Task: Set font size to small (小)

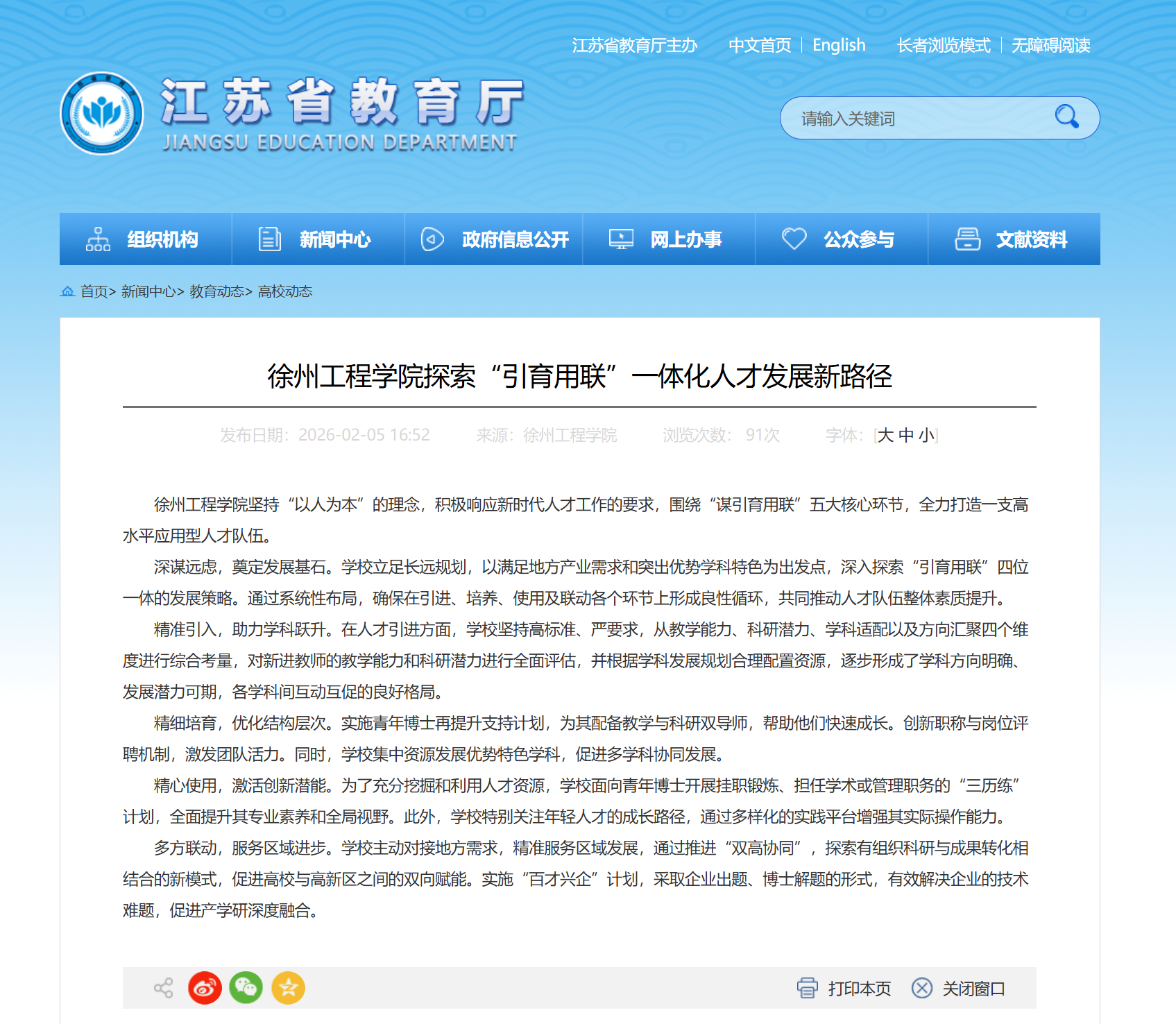Action: [x=926, y=436]
